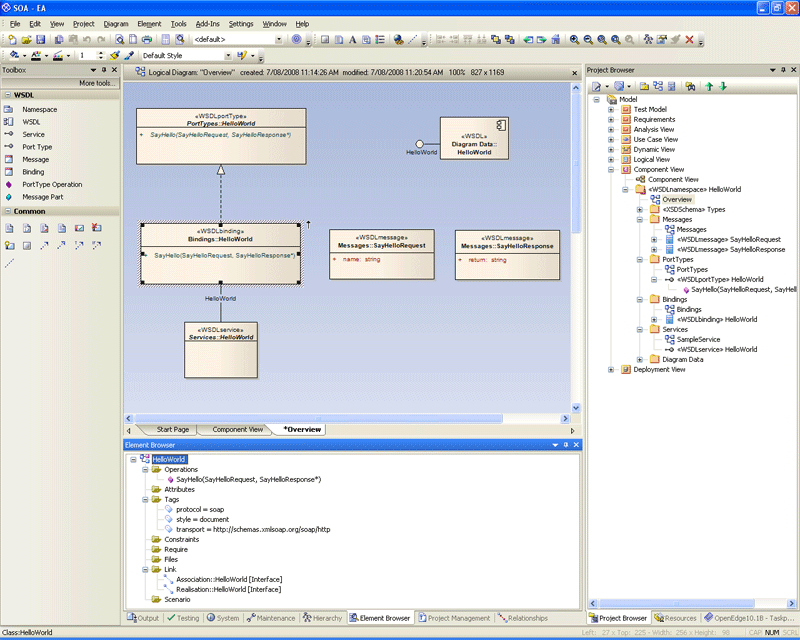The width and height of the screenshot is (800, 640).
Task: Click the Binding tool in the Toolbox
Action: (33, 172)
